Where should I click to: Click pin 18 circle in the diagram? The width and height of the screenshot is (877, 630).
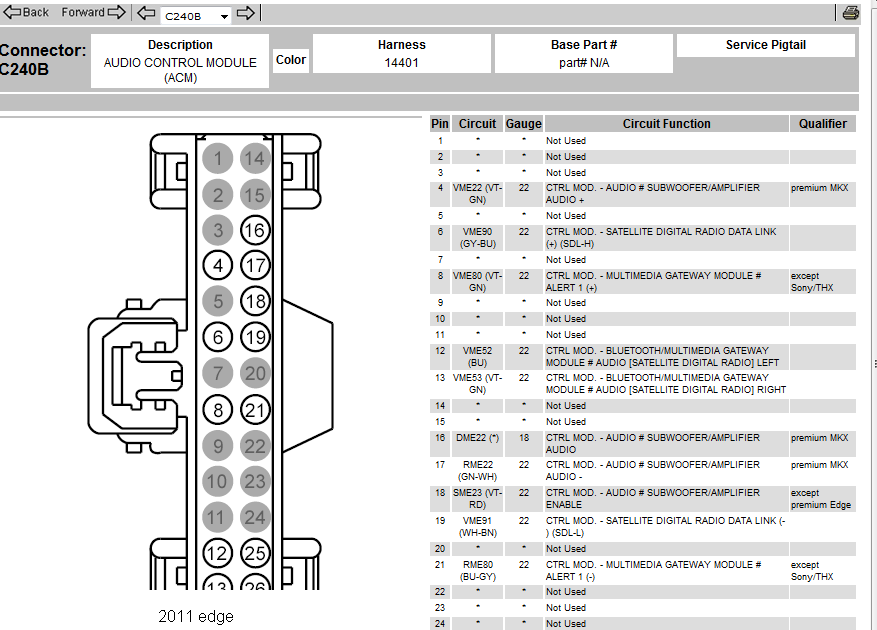(255, 301)
